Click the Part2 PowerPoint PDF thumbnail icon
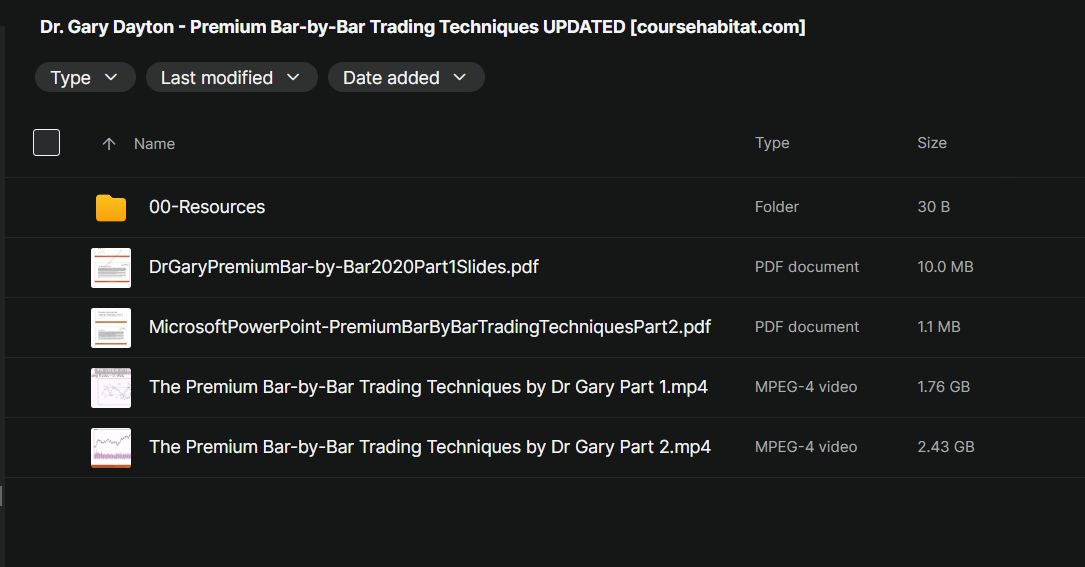The width and height of the screenshot is (1085, 567). (x=111, y=328)
